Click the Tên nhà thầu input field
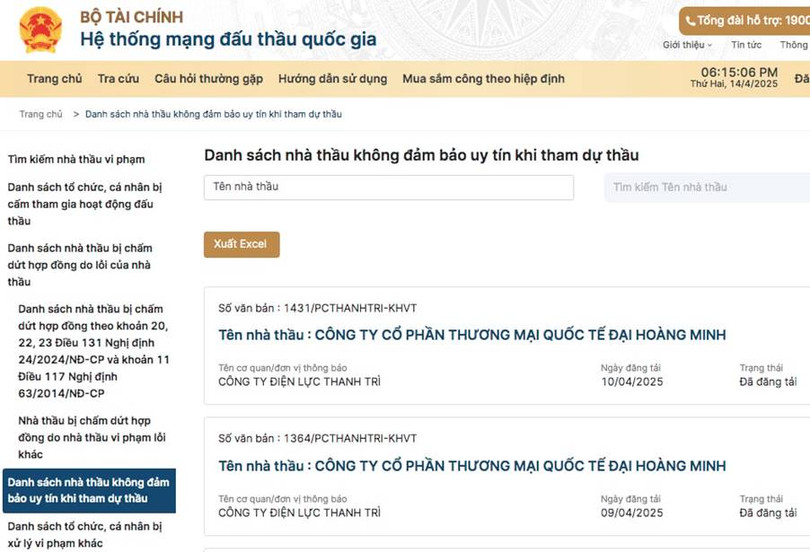The width and height of the screenshot is (810, 552). 388,187
